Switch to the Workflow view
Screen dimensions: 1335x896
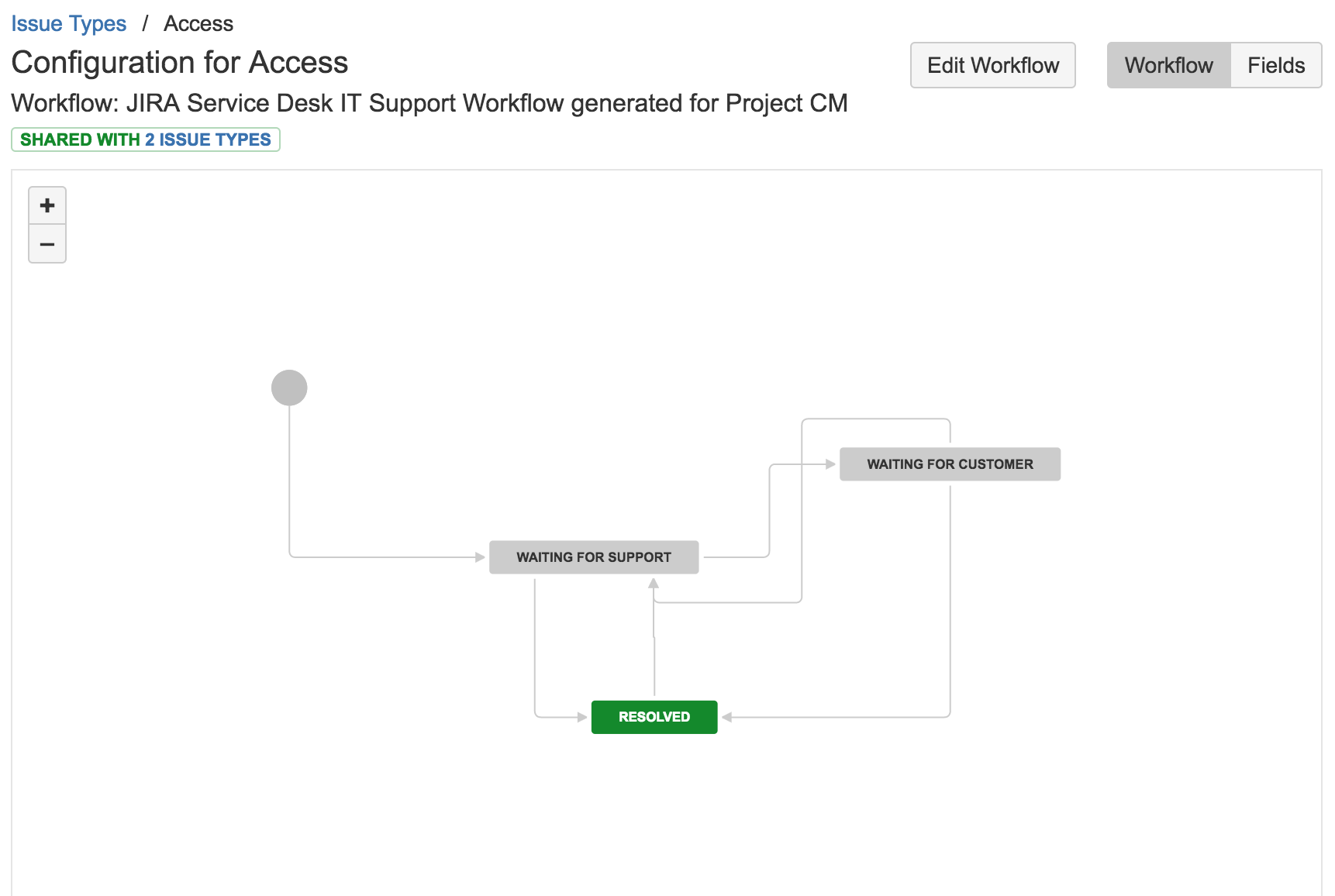tap(1168, 65)
